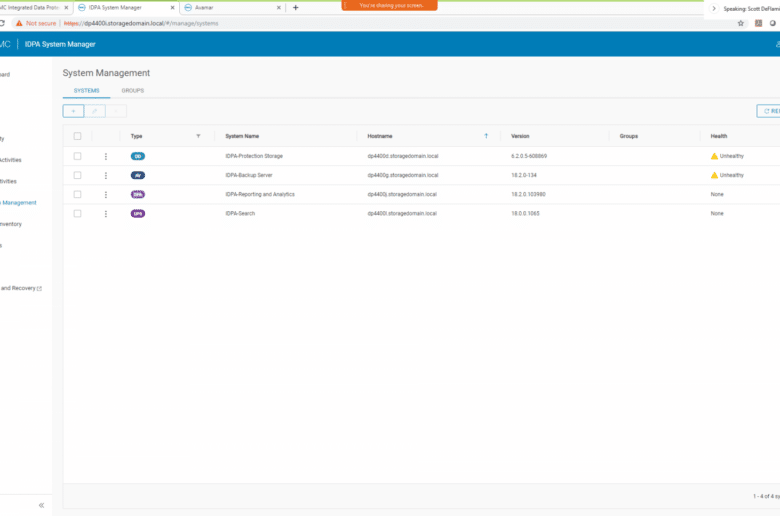The height and width of the screenshot is (516, 780).
Task: Click the AV type badge for IDPA-Backup Server
Action: click(x=138, y=175)
